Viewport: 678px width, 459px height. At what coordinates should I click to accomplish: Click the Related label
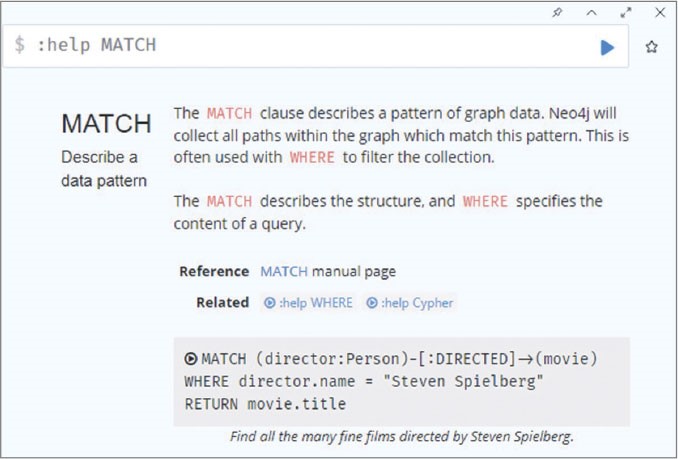pyautogui.click(x=222, y=302)
